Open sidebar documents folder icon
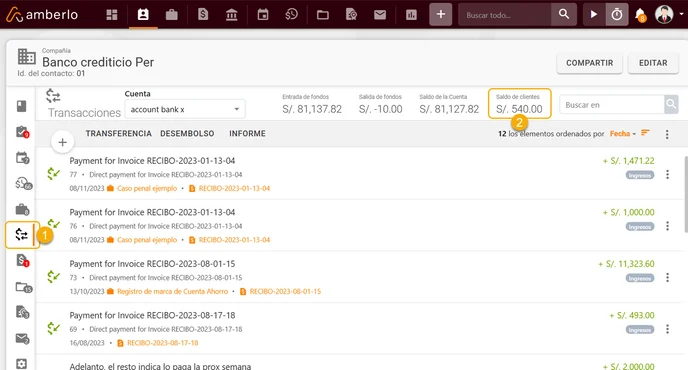The width and height of the screenshot is (688, 370). click(x=23, y=287)
